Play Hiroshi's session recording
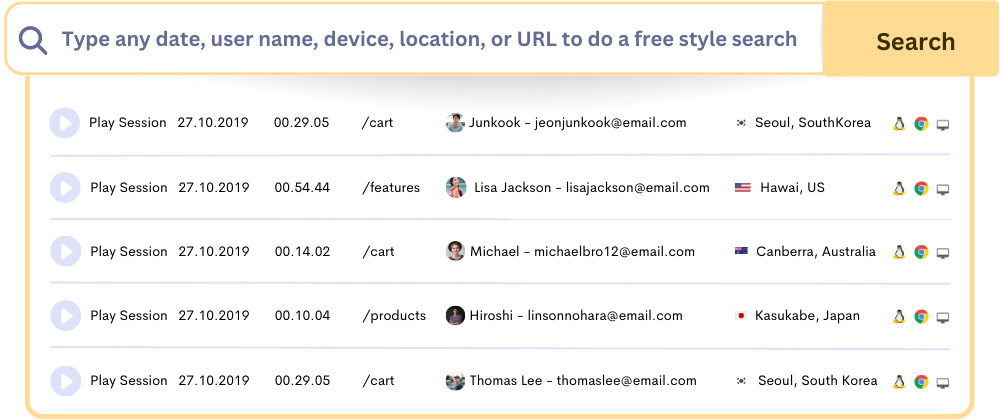Viewport: 1000px width, 419px height. (x=65, y=316)
